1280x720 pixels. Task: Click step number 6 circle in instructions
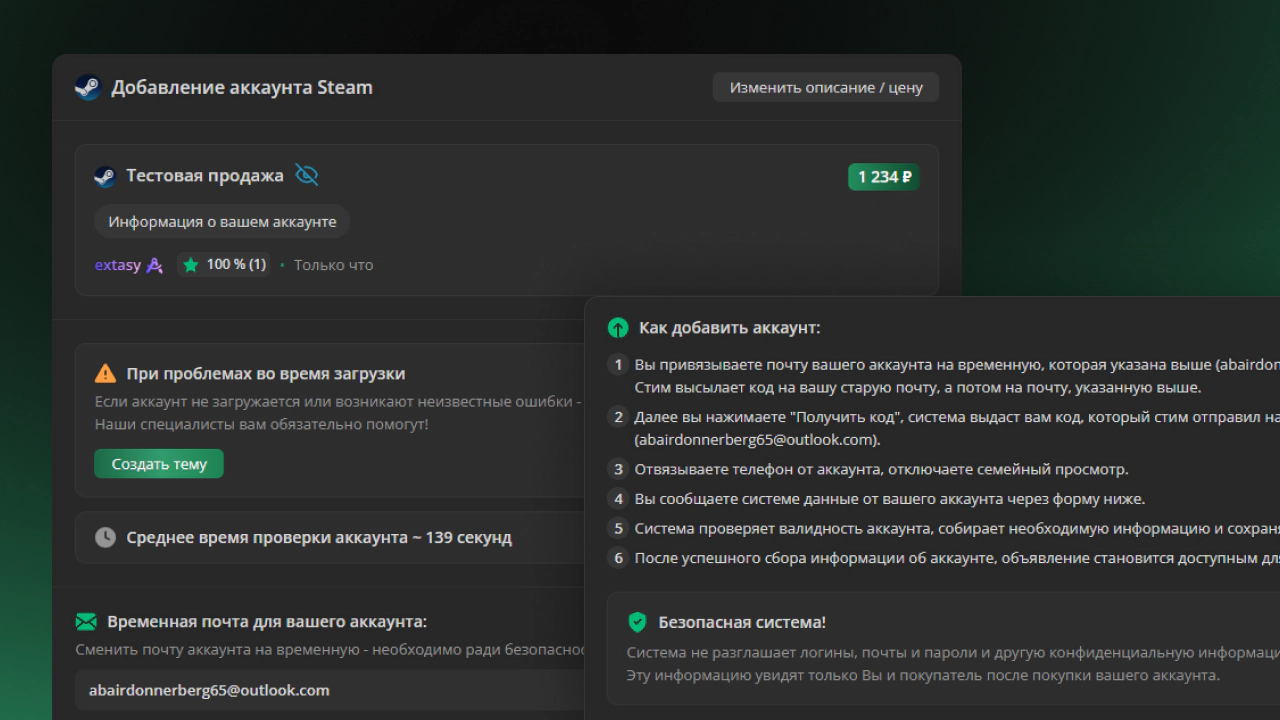point(619,558)
